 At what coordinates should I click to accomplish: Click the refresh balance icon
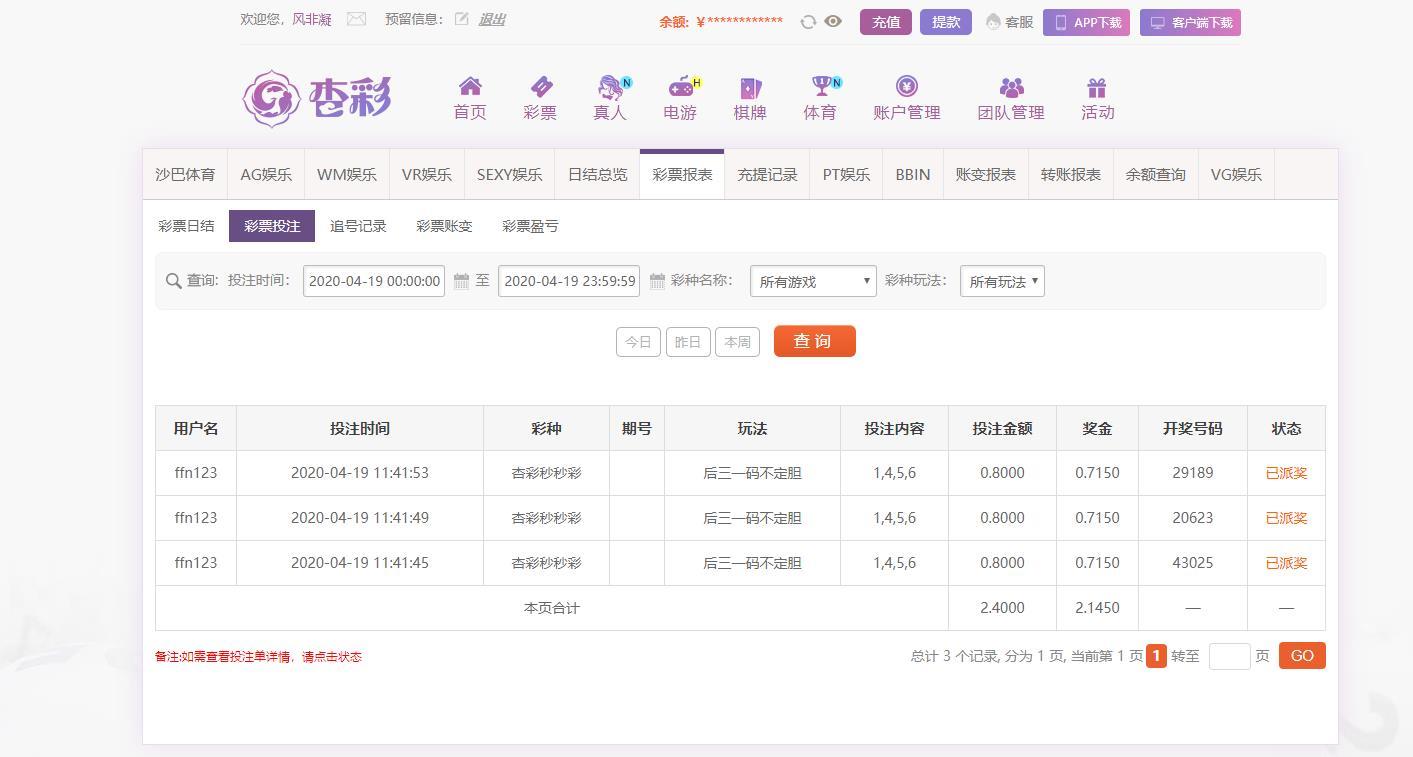[x=808, y=22]
